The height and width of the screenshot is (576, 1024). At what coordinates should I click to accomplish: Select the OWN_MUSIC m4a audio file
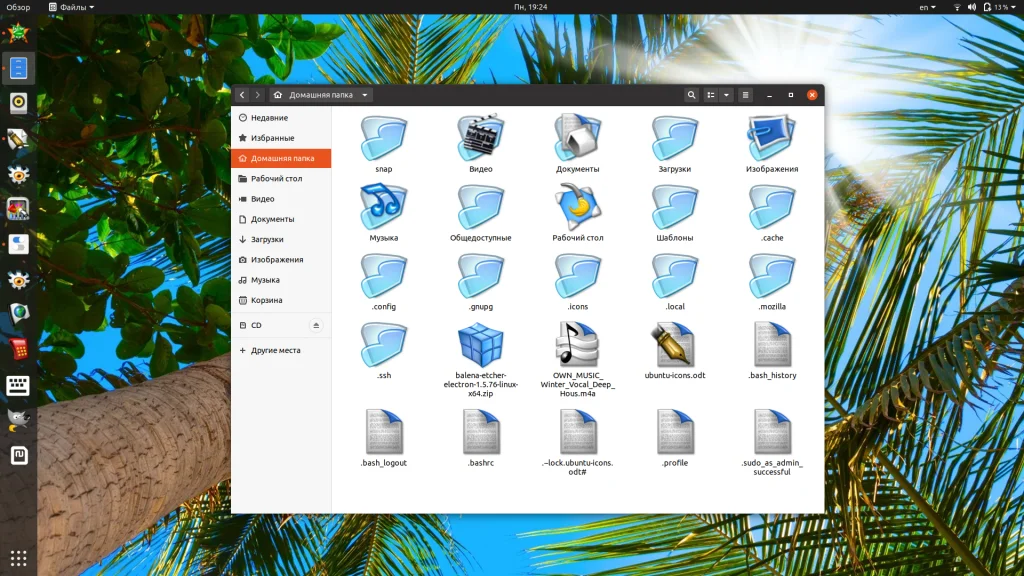577,346
